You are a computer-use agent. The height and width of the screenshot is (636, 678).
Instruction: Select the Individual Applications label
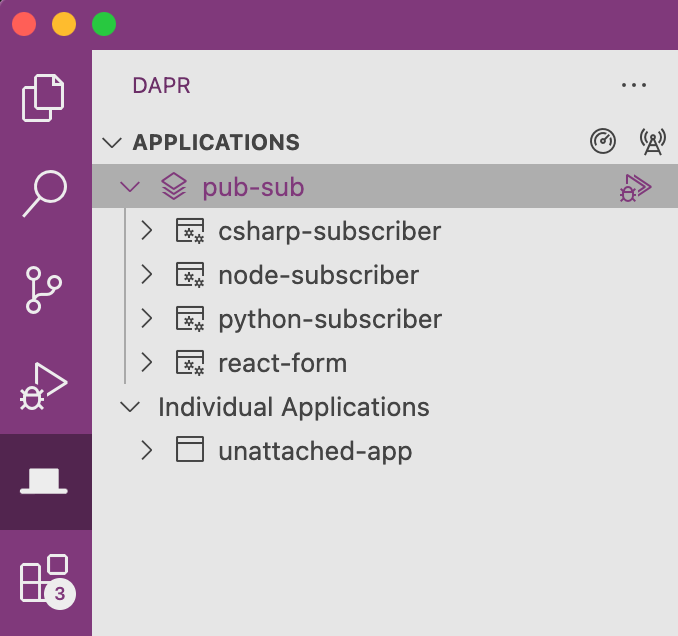tap(294, 408)
